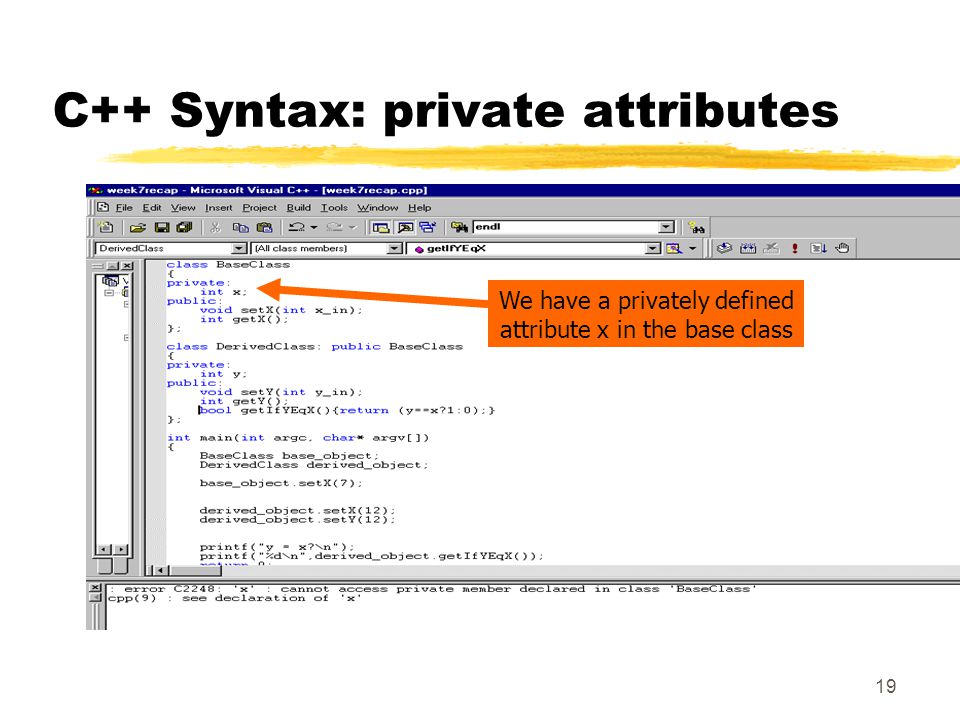Click the 'class DerivedClass: public BaseClass' line
This screenshot has width=960, height=720.
coord(315,347)
